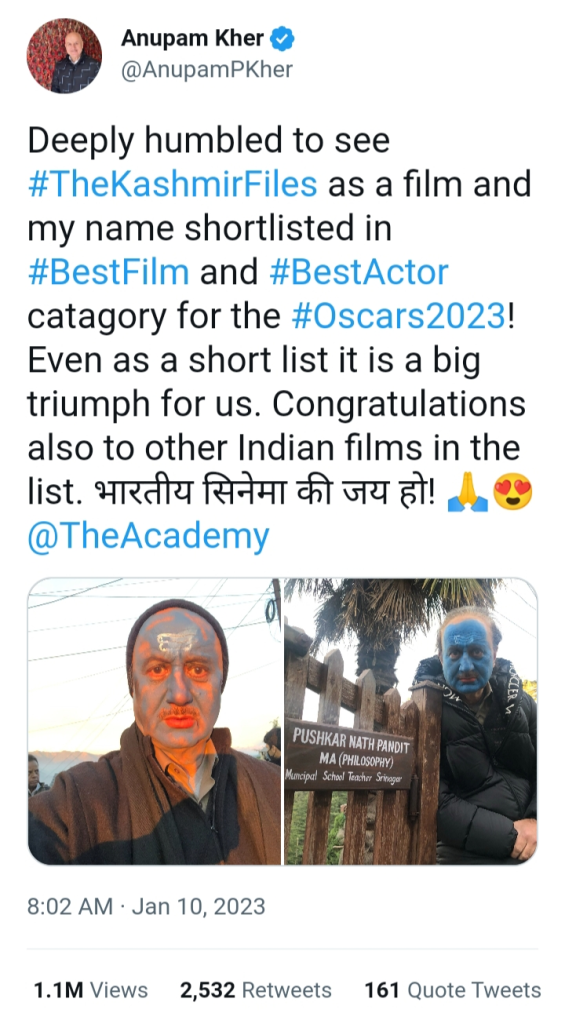565x1024 pixels.
Task: Open the @TheAcademy mention
Action: 148,537
